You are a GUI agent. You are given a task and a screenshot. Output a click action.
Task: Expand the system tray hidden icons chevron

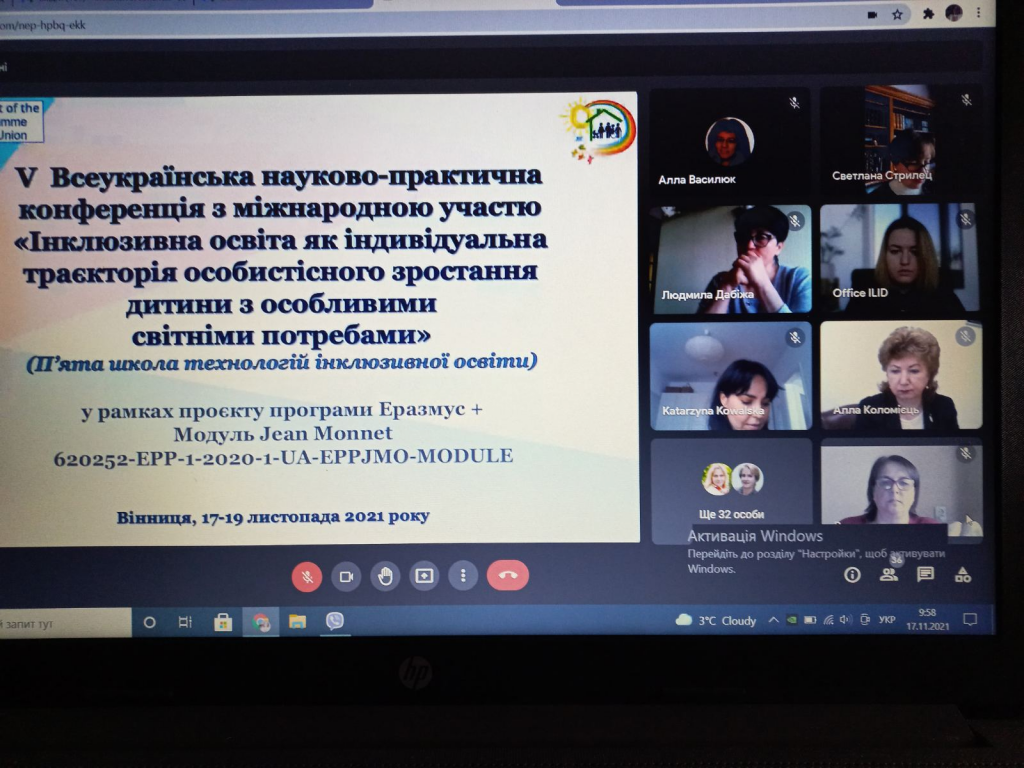[x=773, y=621]
